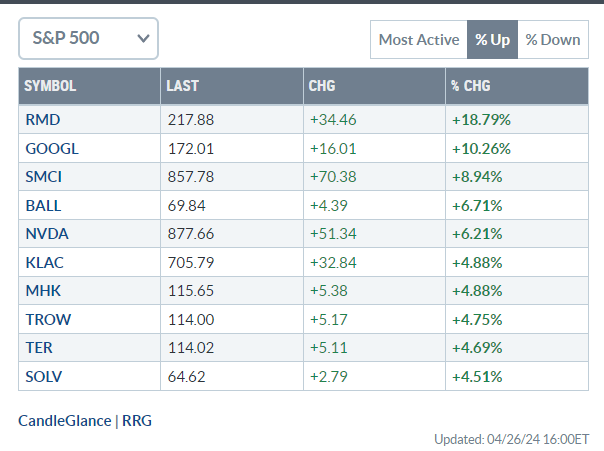Click the KLAC ticker symbol
The height and width of the screenshot is (451, 604).
click(x=43, y=263)
